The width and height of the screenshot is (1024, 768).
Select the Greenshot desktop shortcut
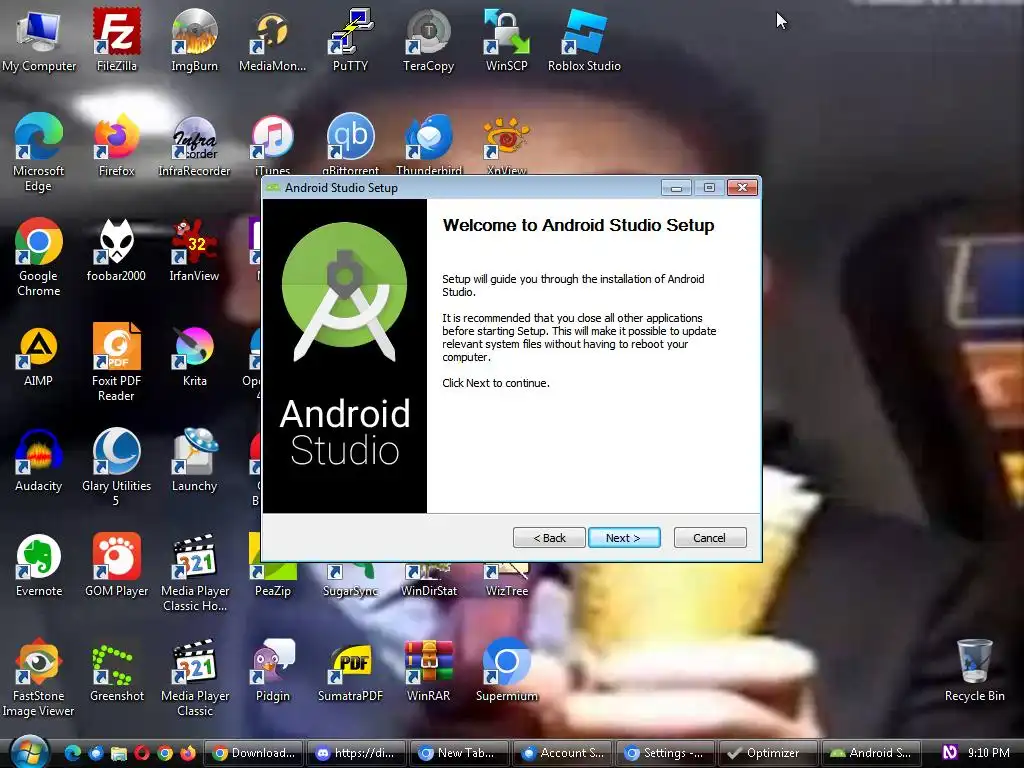click(x=116, y=671)
